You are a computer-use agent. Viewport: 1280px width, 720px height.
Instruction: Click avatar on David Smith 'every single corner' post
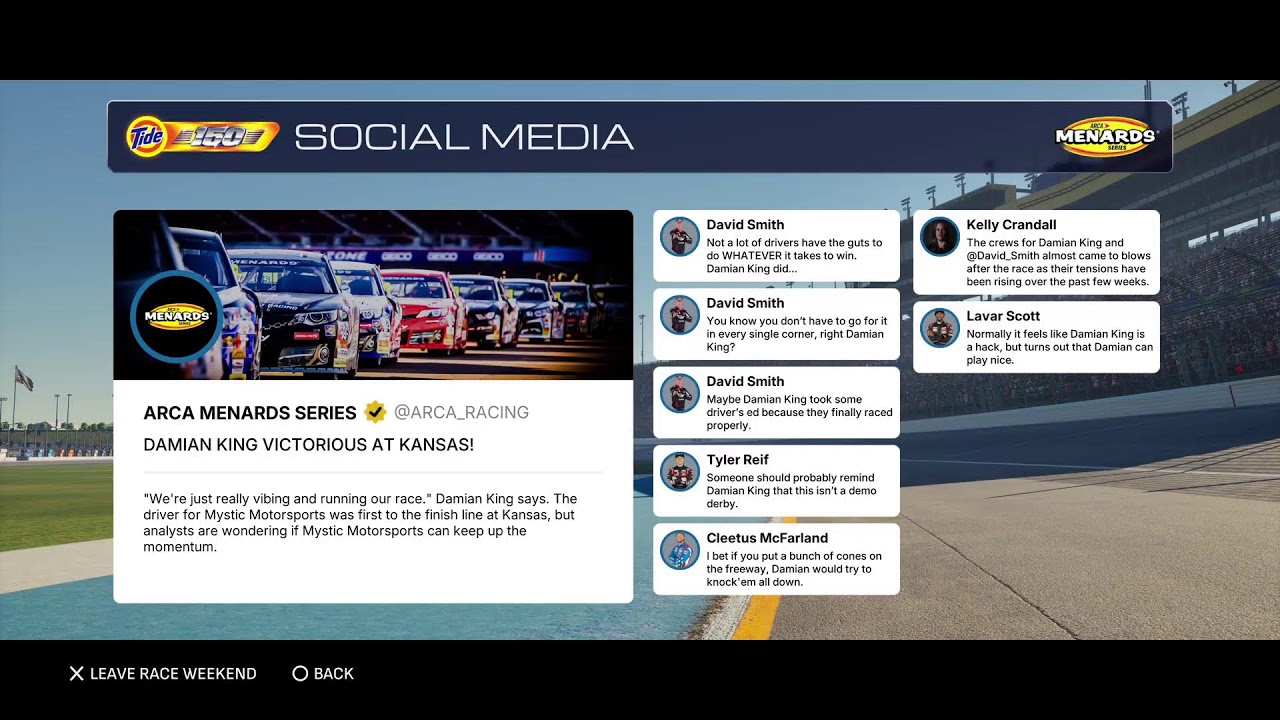tap(680, 315)
